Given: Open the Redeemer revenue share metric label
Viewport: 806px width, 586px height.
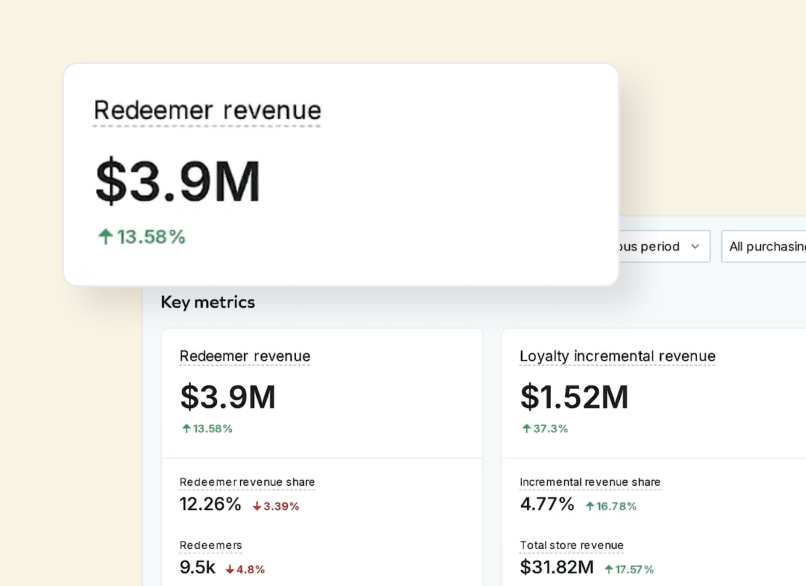Looking at the screenshot, I should pos(247,482).
